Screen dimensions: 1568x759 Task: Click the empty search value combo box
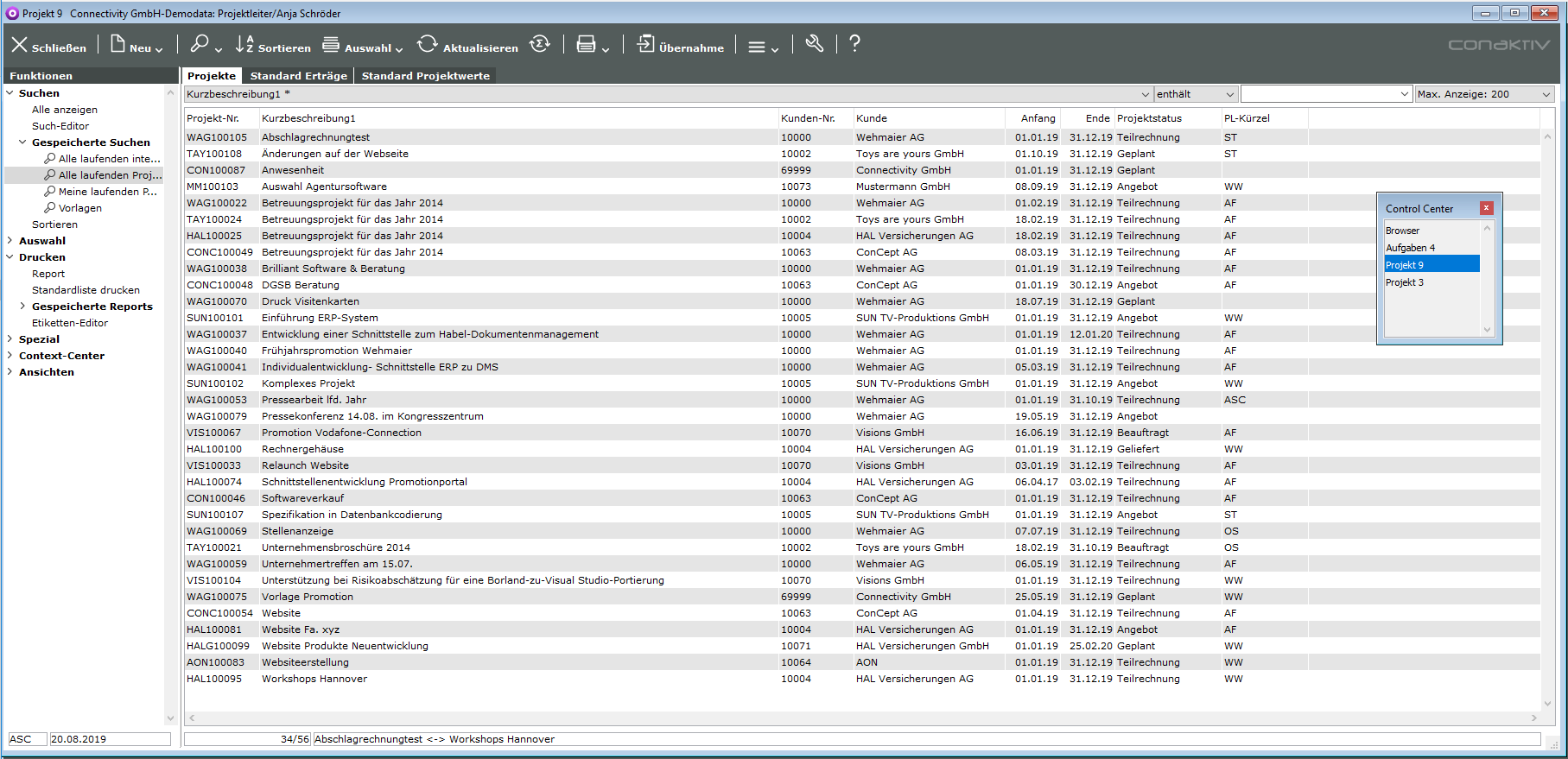click(1325, 94)
